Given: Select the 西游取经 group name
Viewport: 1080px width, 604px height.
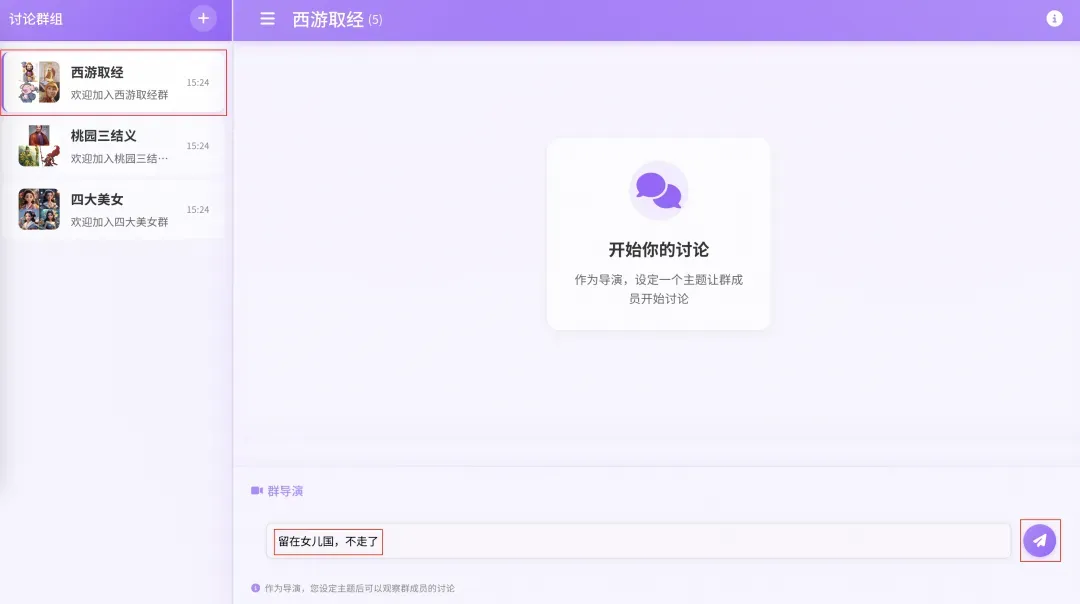Looking at the screenshot, I should [97, 72].
